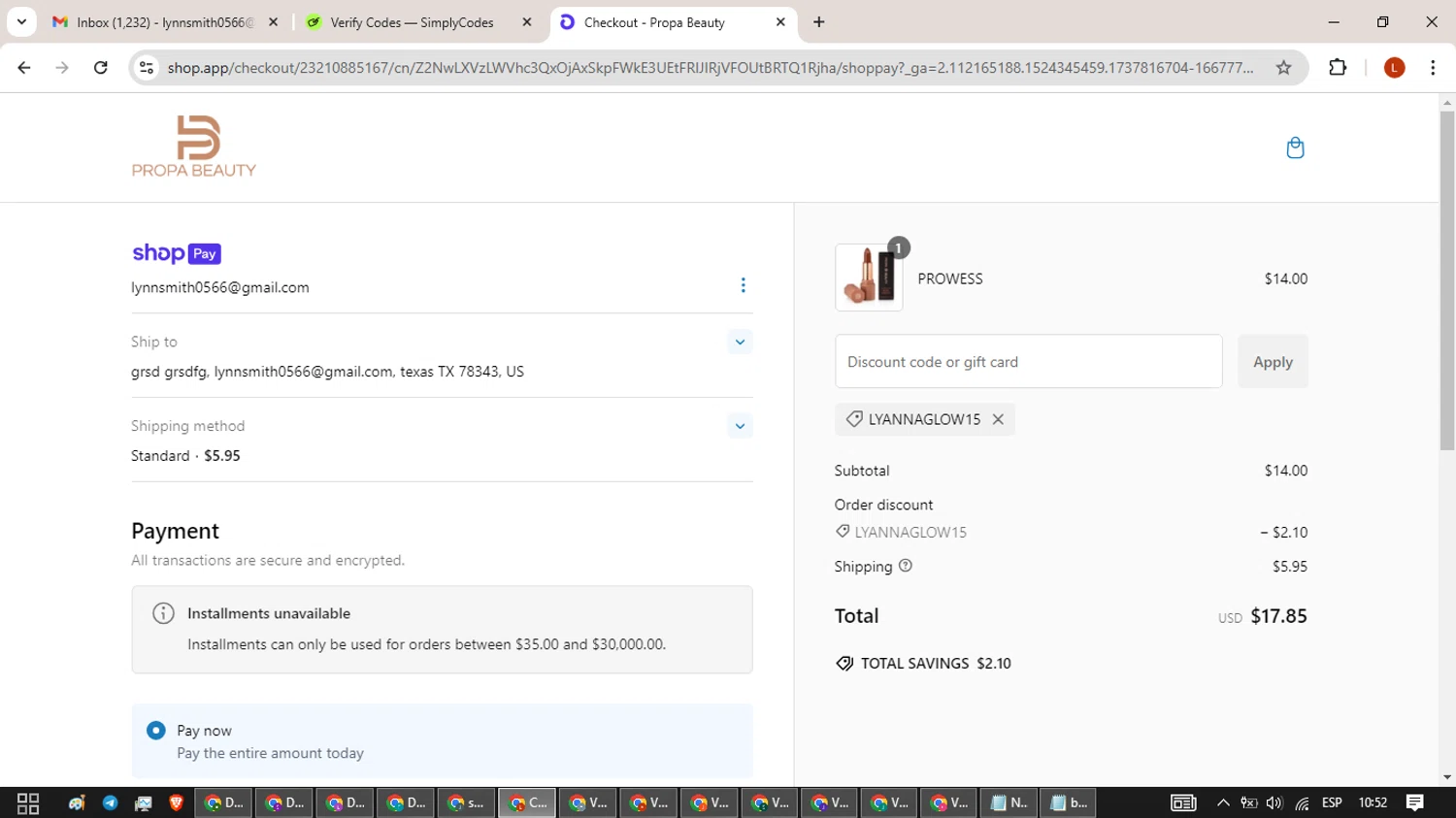Open the Chrome profile avatar

1395,67
